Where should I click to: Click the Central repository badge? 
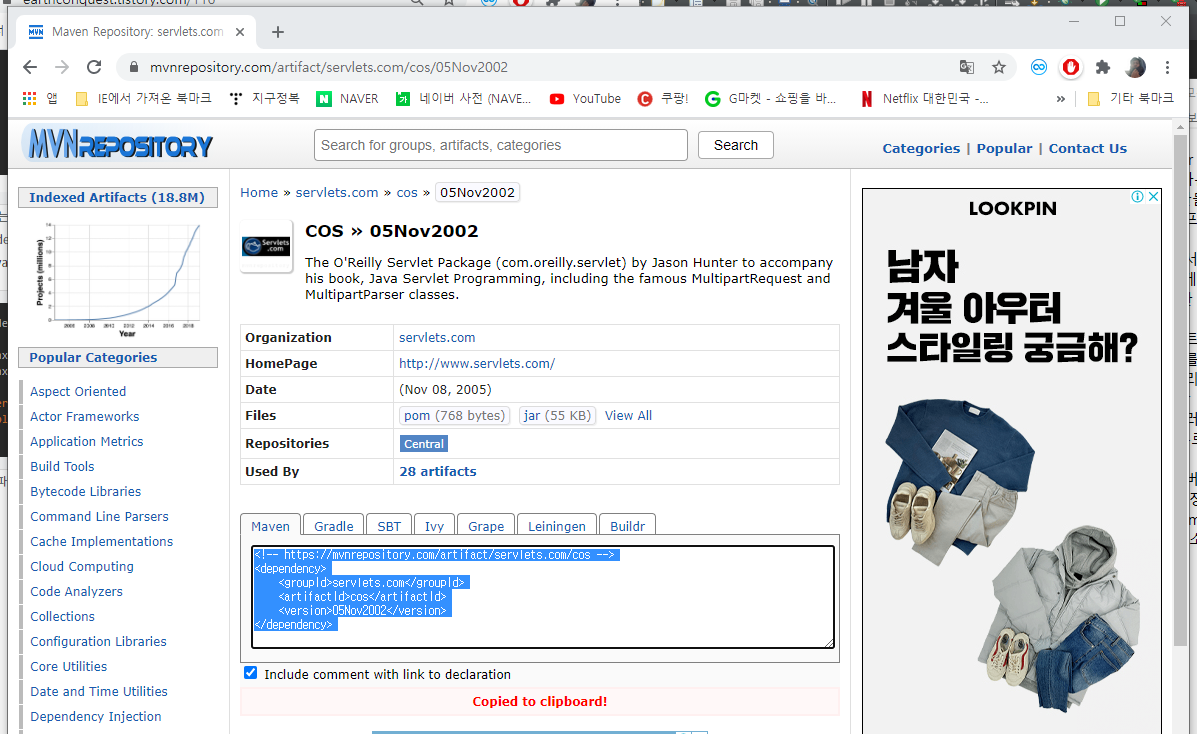click(x=424, y=444)
